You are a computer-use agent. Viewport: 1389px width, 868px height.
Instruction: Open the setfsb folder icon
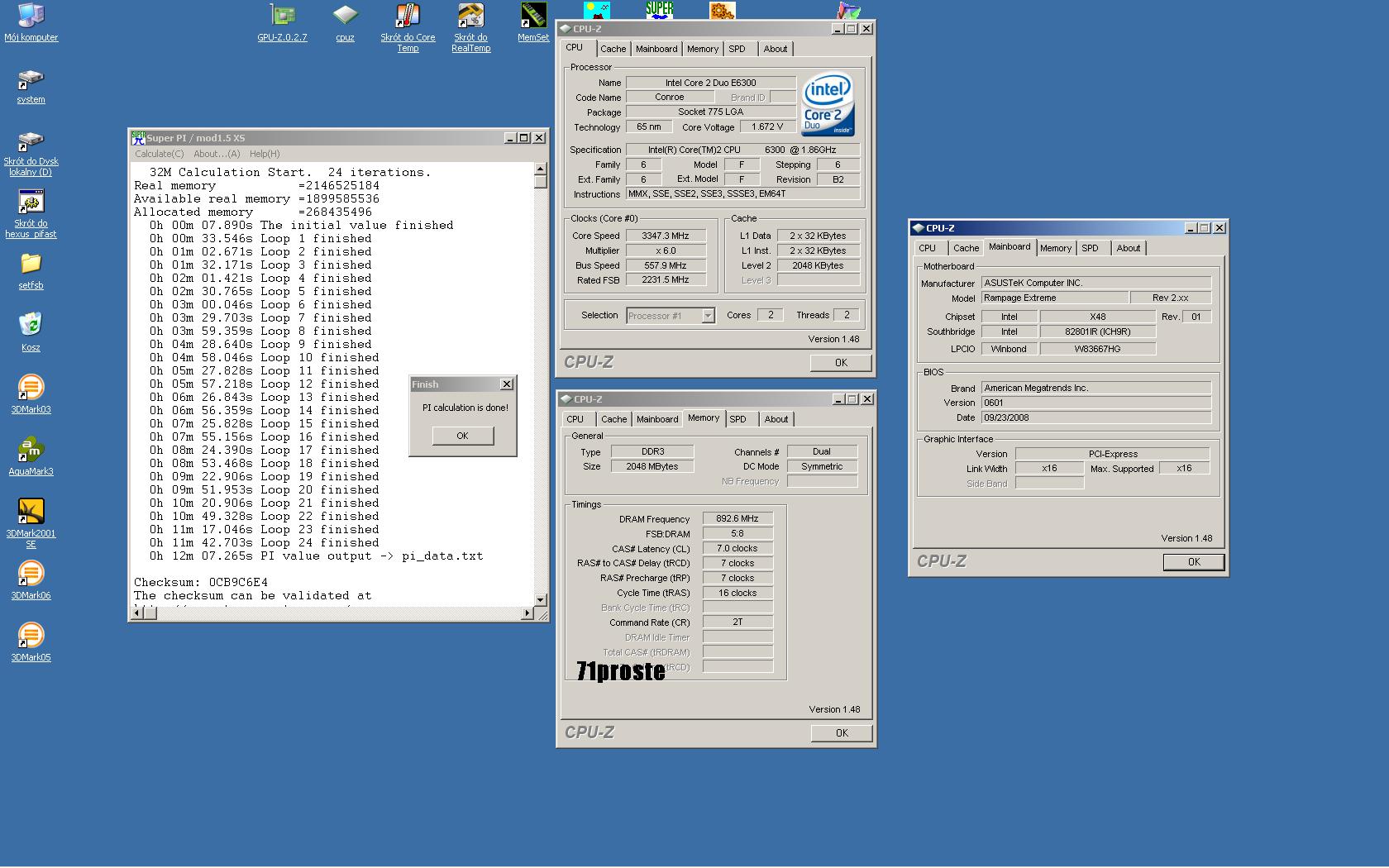(x=31, y=272)
